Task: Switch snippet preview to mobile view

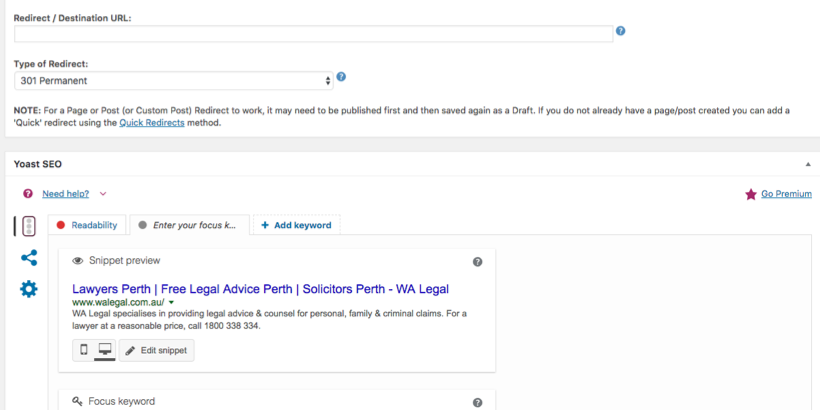Action: tap(84, 350)
